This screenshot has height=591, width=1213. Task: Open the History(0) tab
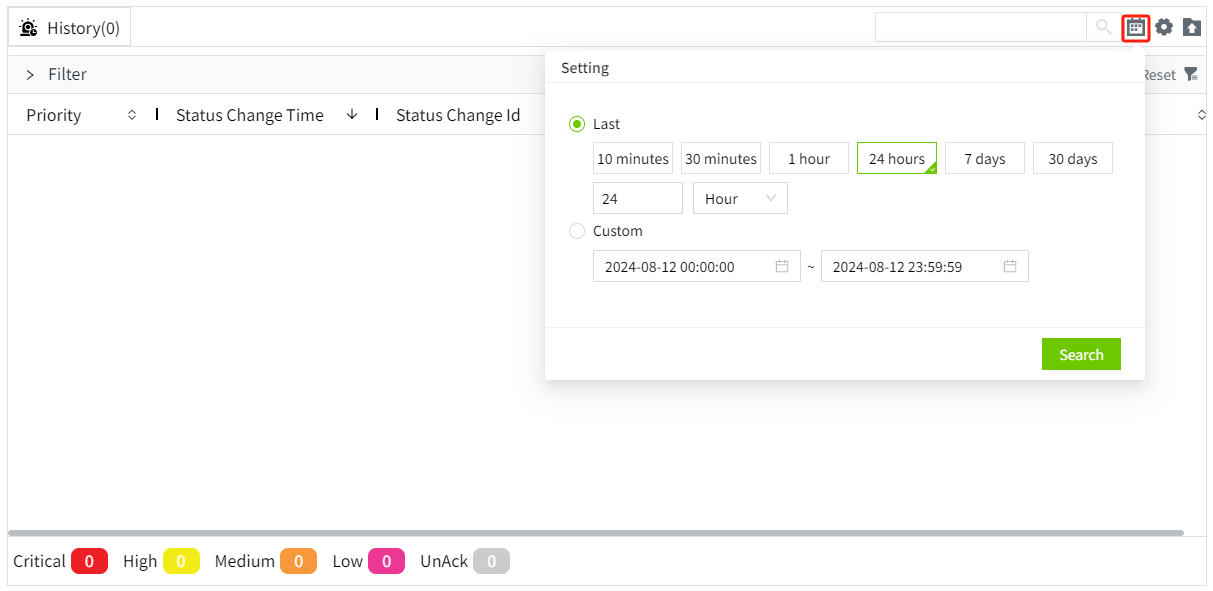(70, 28)
